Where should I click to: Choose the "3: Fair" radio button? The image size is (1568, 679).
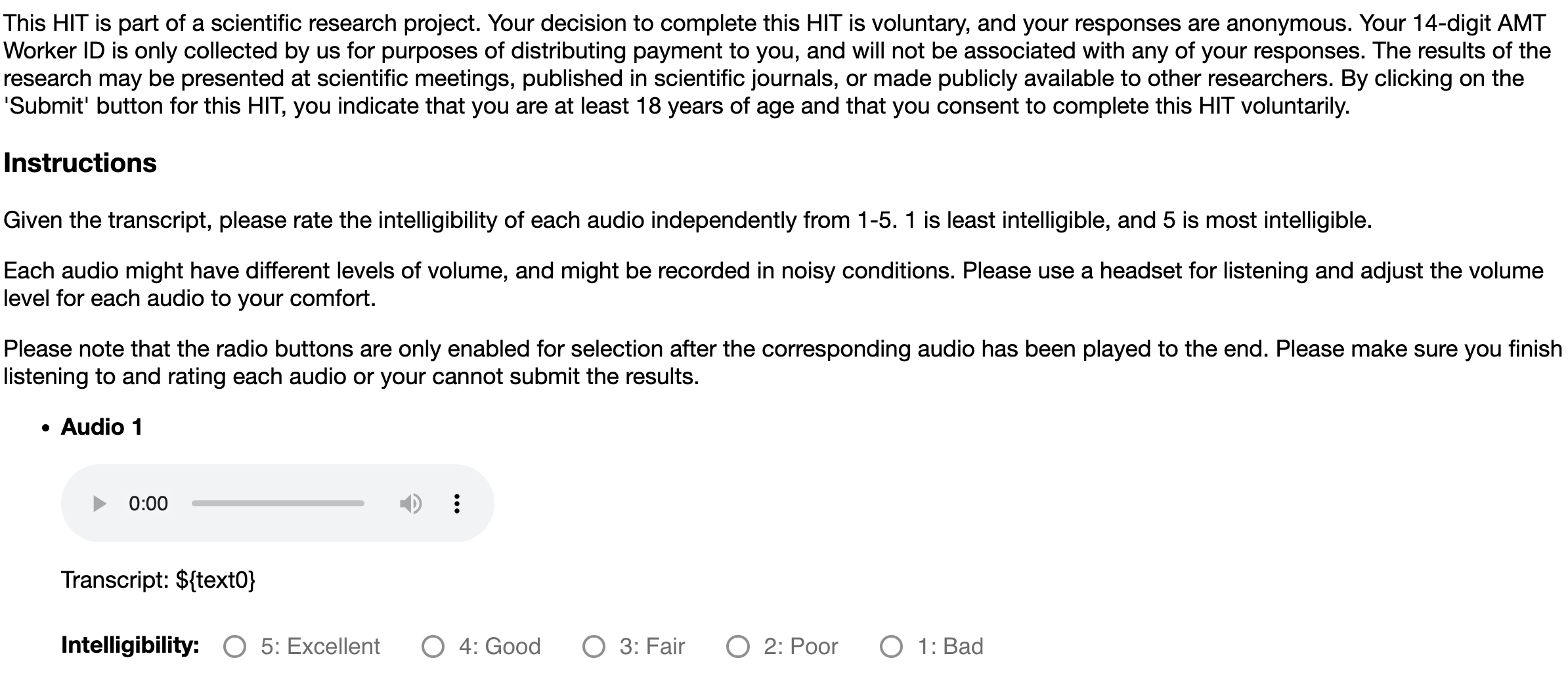tap(594, 647)
